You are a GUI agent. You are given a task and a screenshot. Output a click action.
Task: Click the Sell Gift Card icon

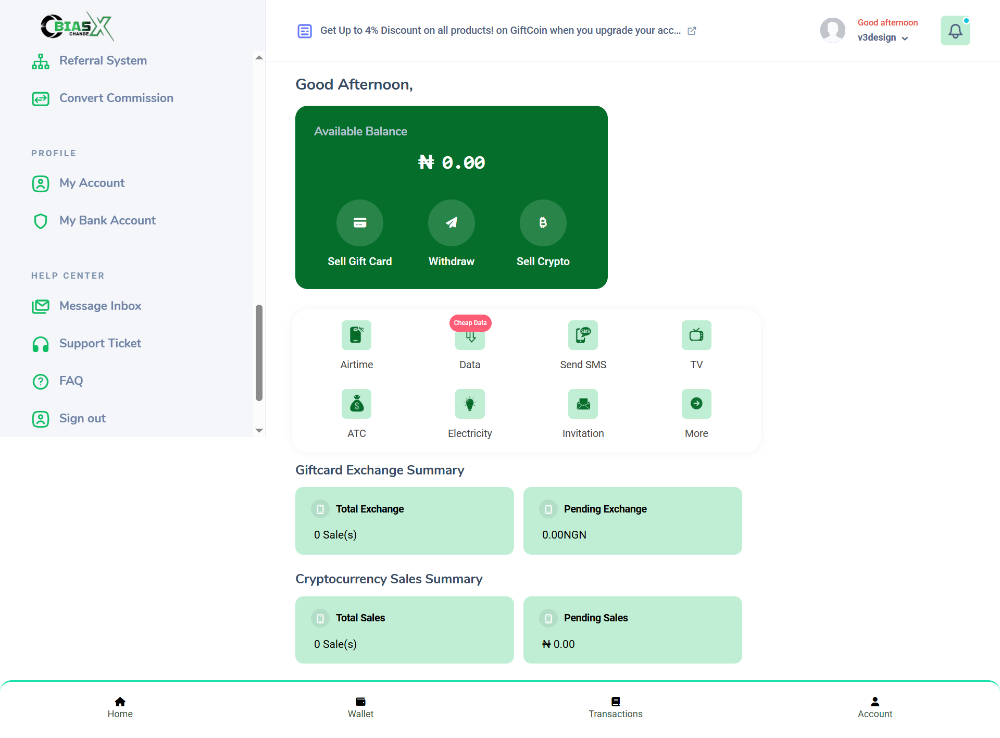pyautogui.click(x=360, y=223)
